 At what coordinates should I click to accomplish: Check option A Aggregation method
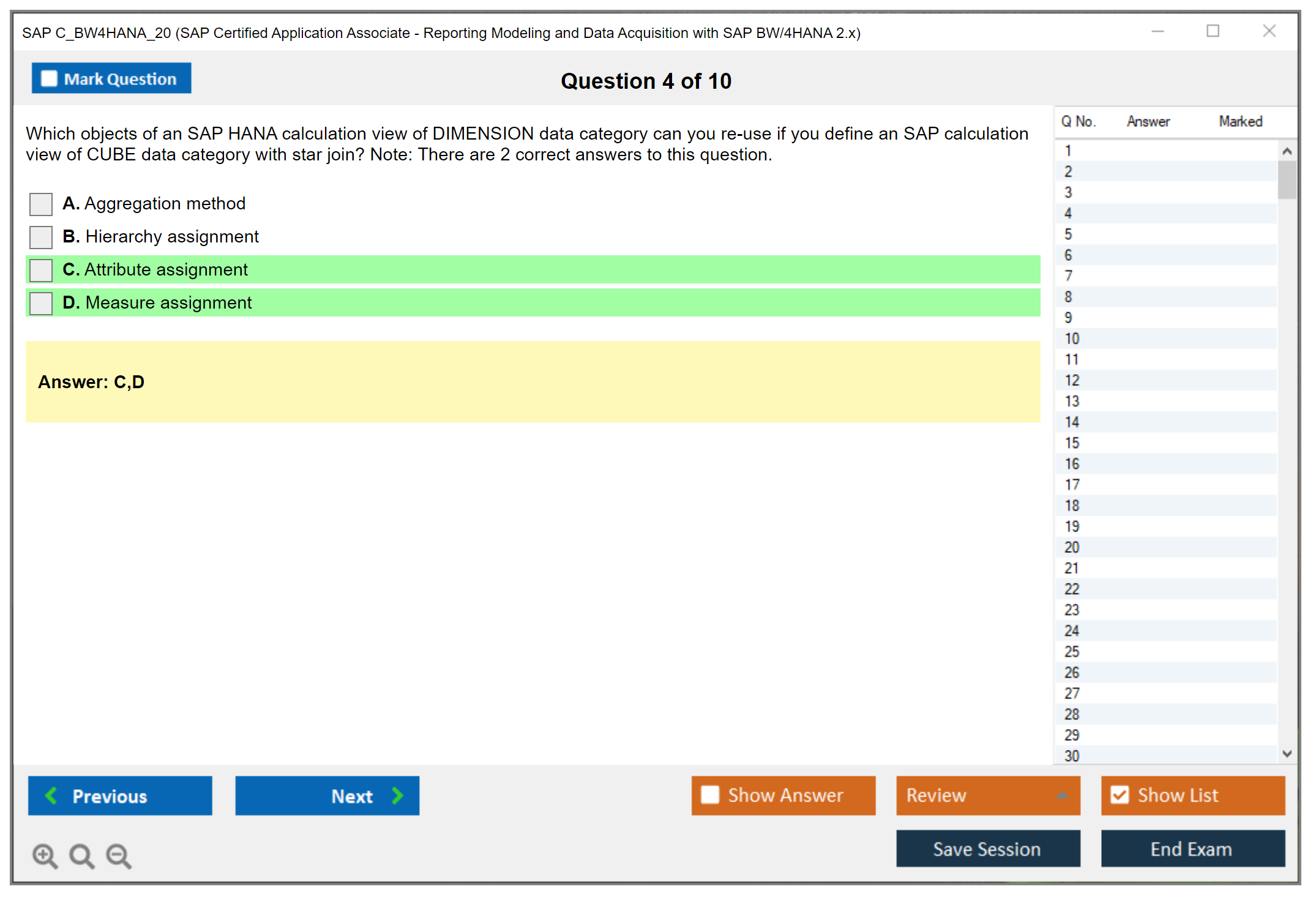coord(41,204)
